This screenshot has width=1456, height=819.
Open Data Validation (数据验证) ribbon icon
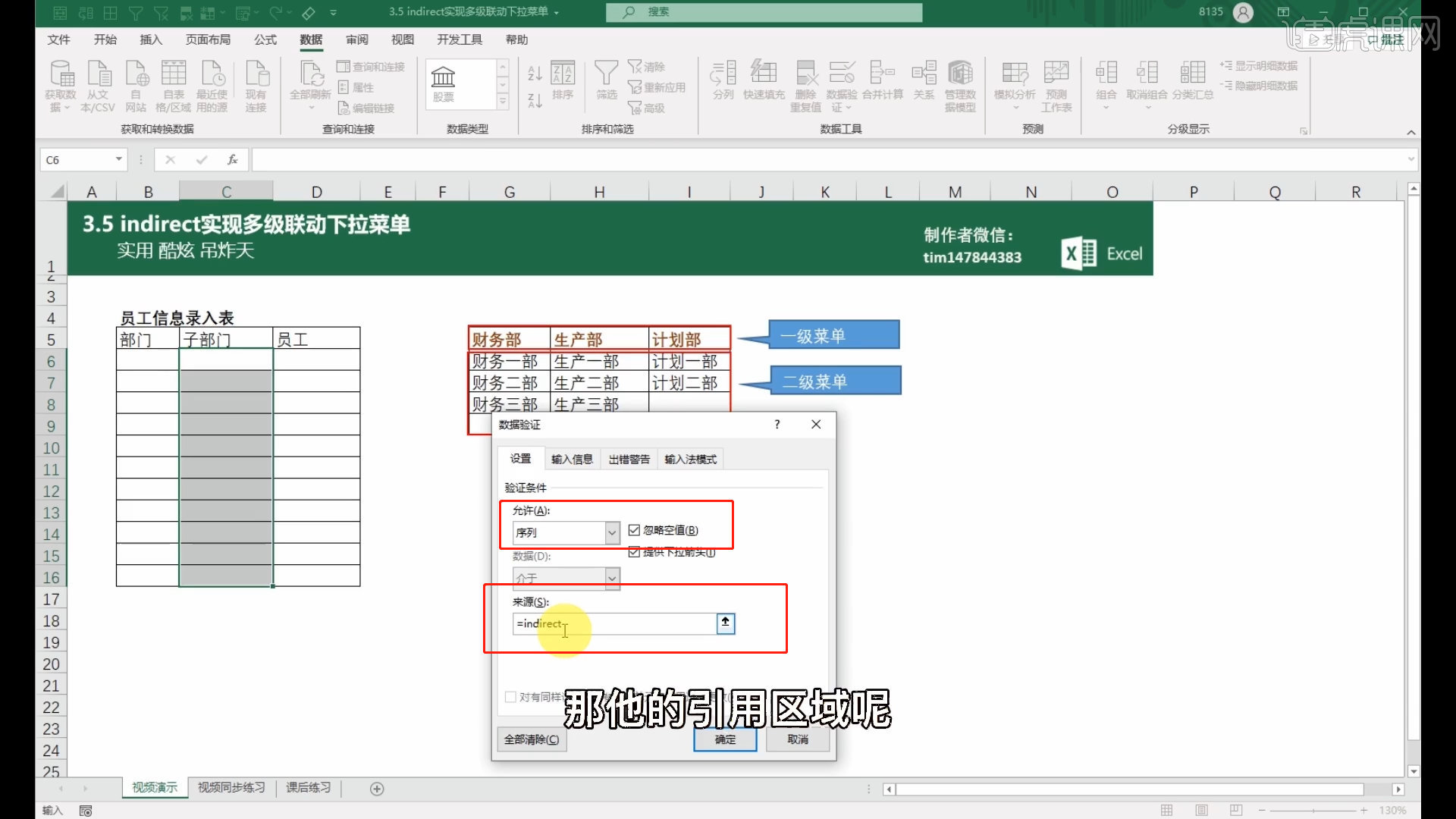coord(842,86)
